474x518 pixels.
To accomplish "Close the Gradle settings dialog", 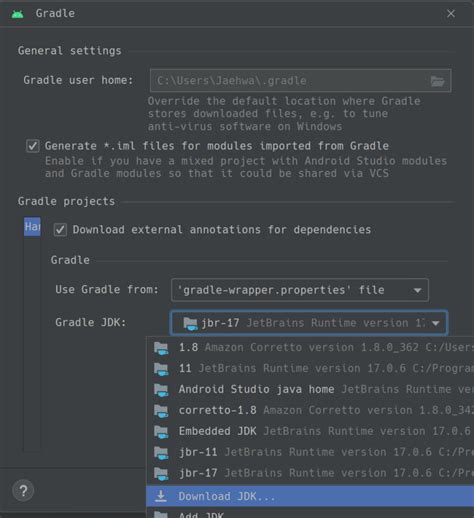I will pos(451,14).
